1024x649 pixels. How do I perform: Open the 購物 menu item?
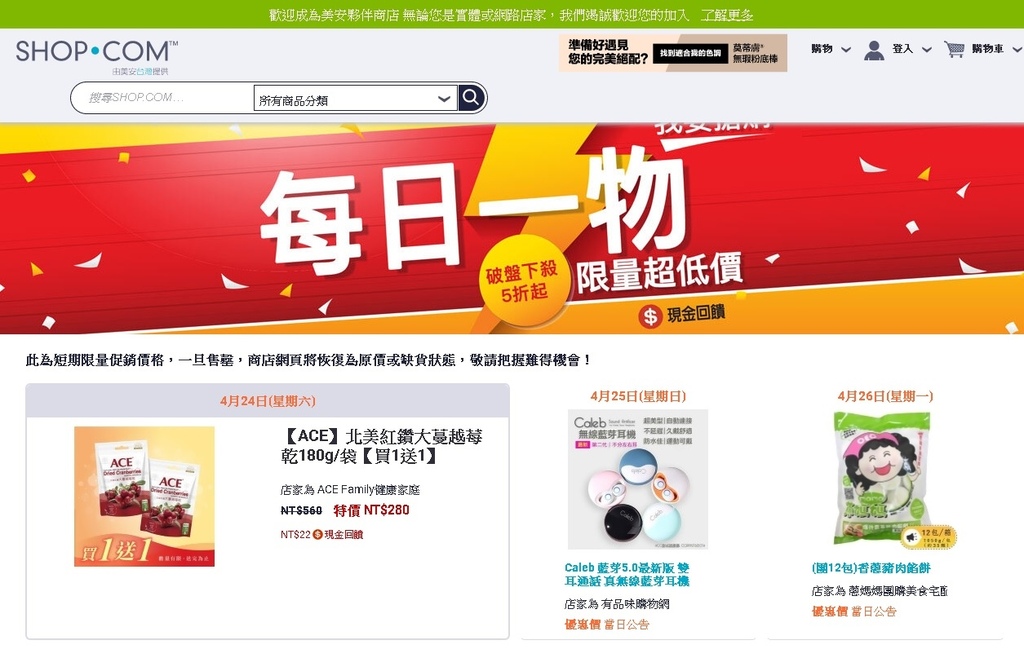[x=822, y=49]
